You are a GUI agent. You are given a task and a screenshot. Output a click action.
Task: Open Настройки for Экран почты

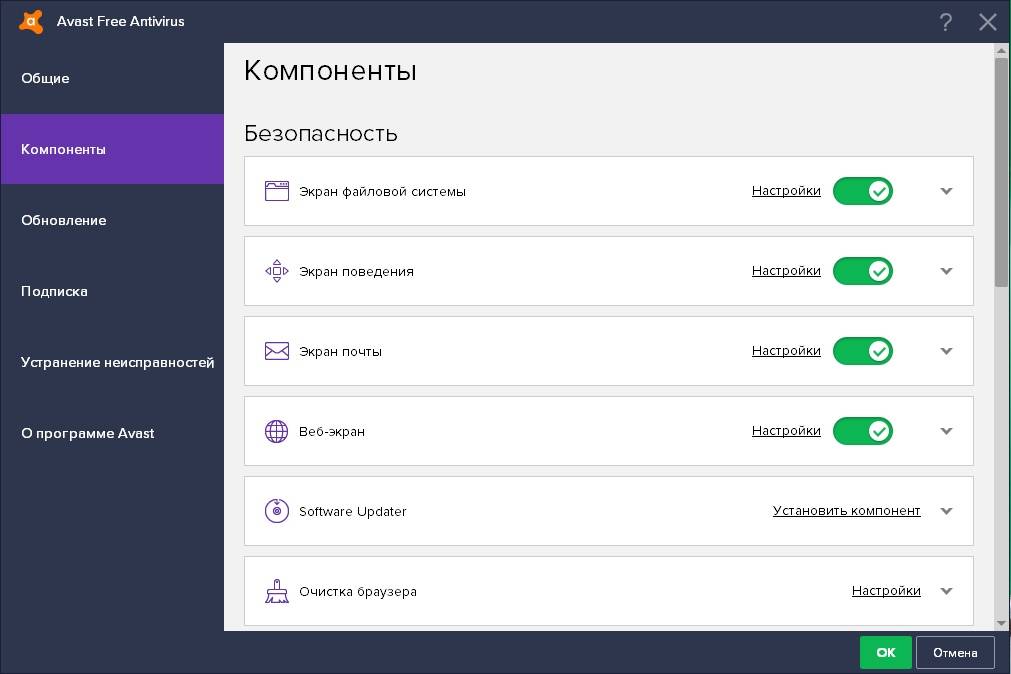[x=786, y=351]
